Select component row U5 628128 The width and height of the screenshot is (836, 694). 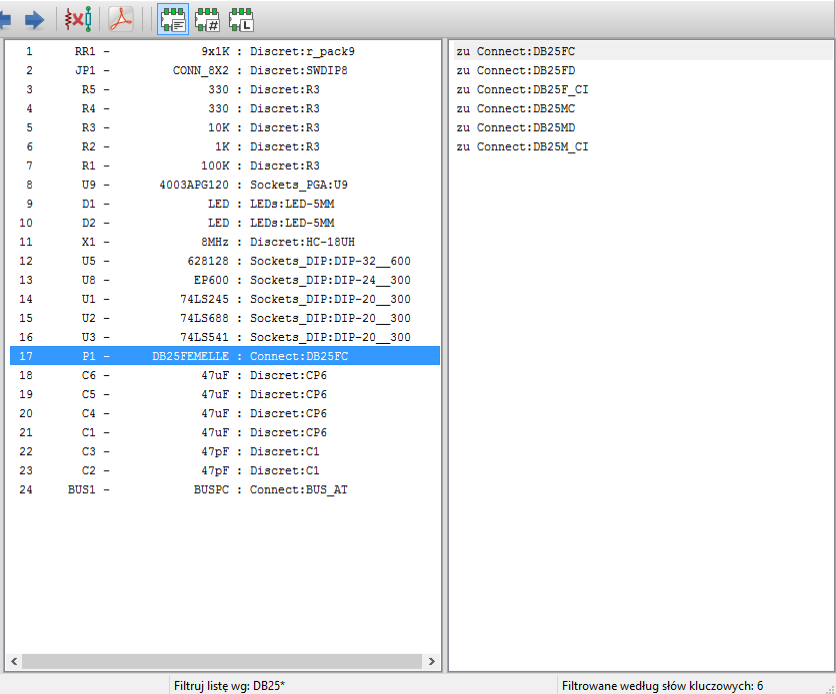pos(224,261)
